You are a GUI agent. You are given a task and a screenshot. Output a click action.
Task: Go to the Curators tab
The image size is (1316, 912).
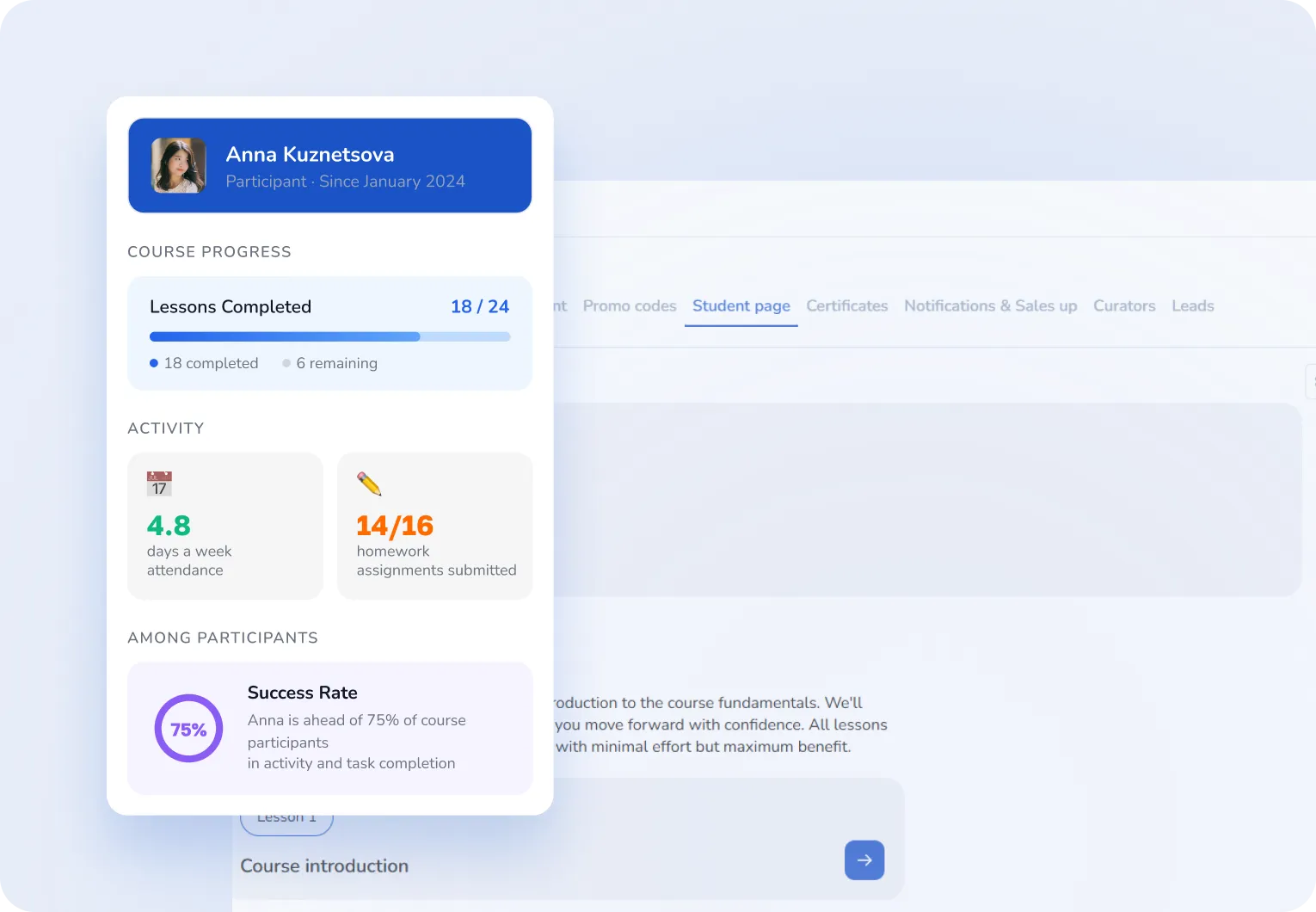coord(1123,306)
